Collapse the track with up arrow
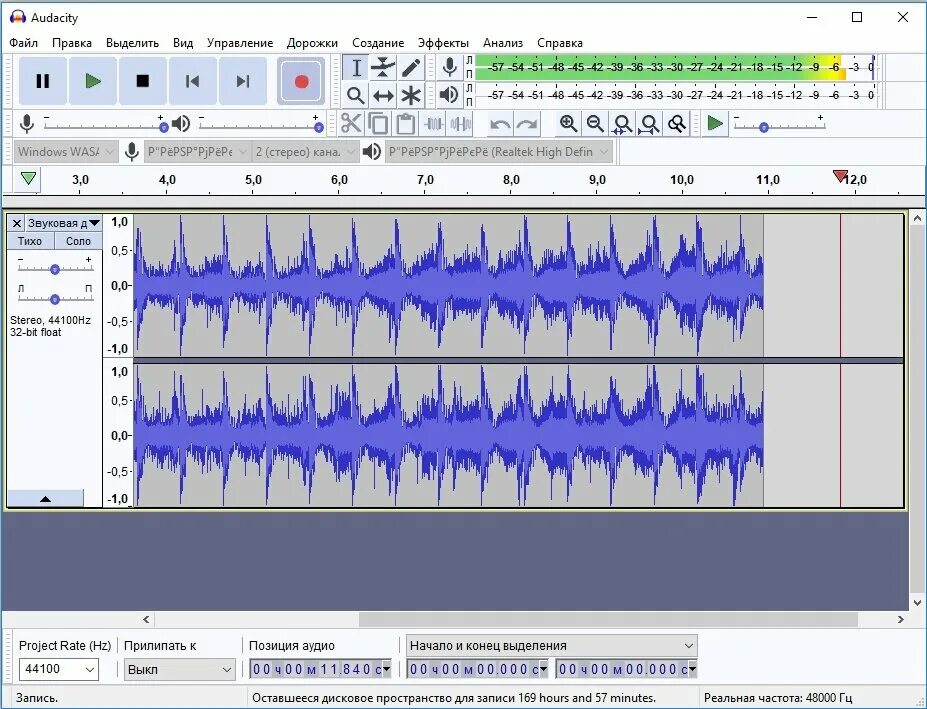This screenshot has width=927, height=709. point(45,498)
